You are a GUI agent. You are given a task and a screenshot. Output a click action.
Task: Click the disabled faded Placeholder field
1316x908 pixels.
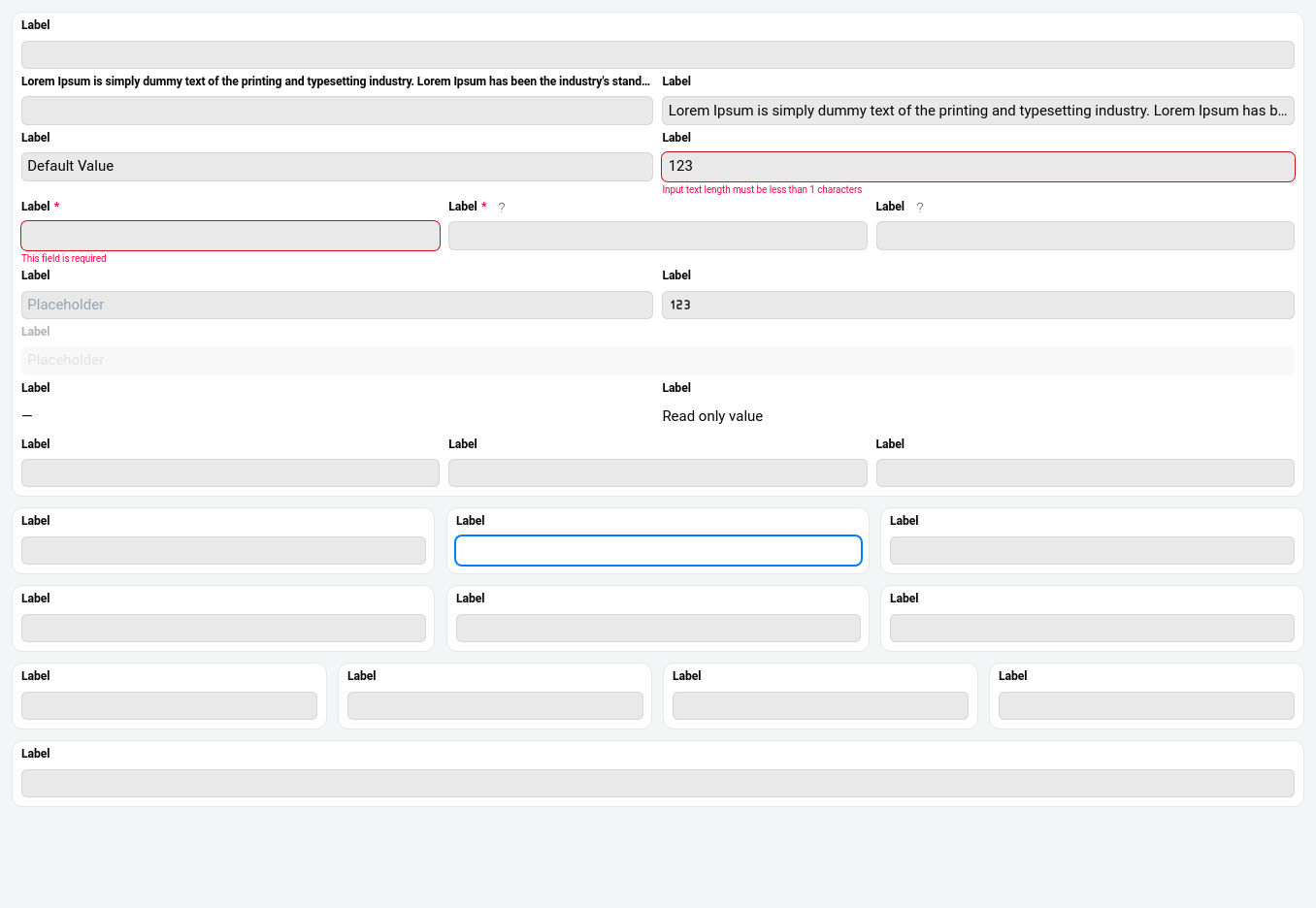click(657, 361)
